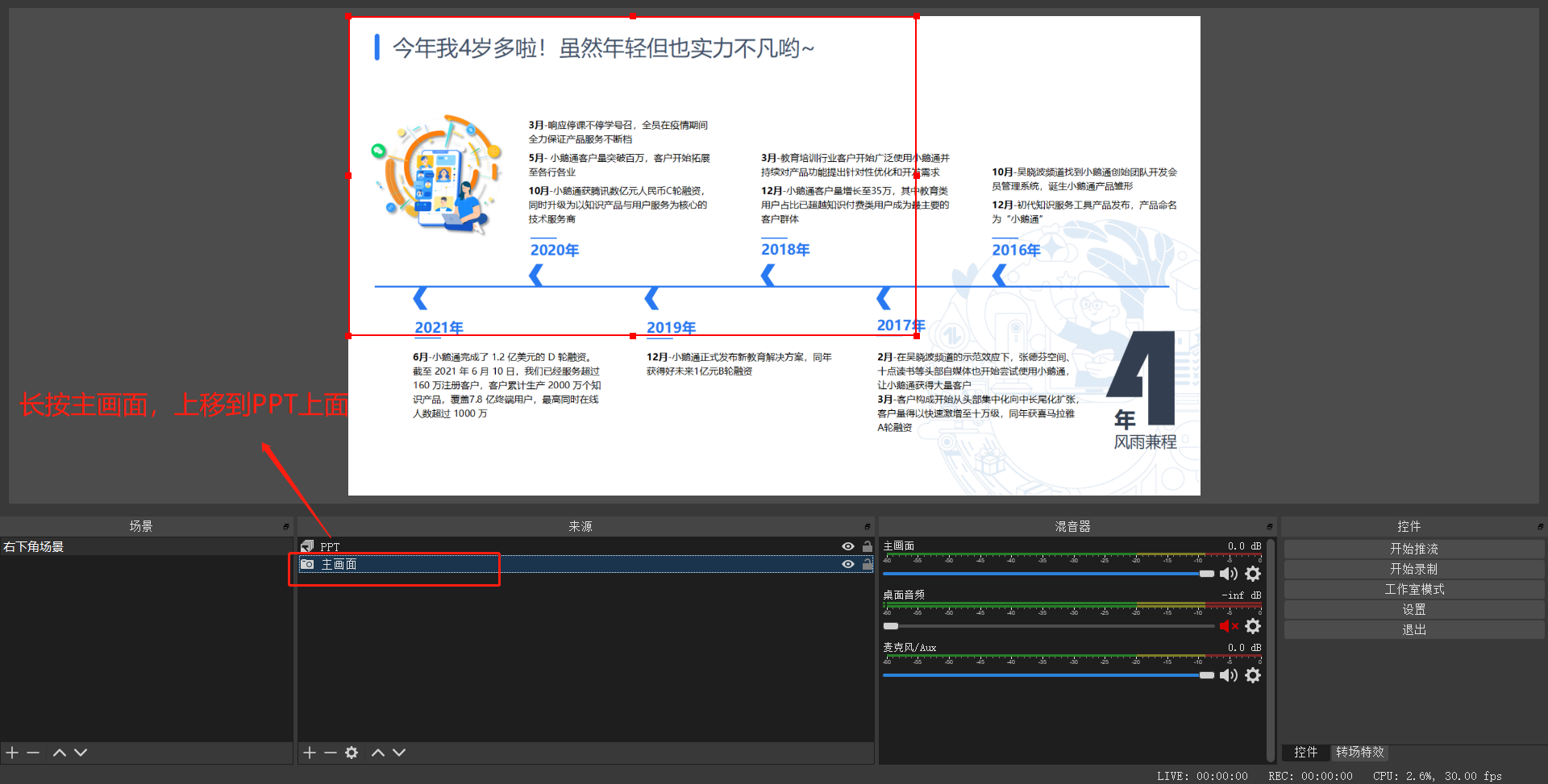Toggle visibility eye of PPT source
The image size is (1548, 784).
(848, 546)
